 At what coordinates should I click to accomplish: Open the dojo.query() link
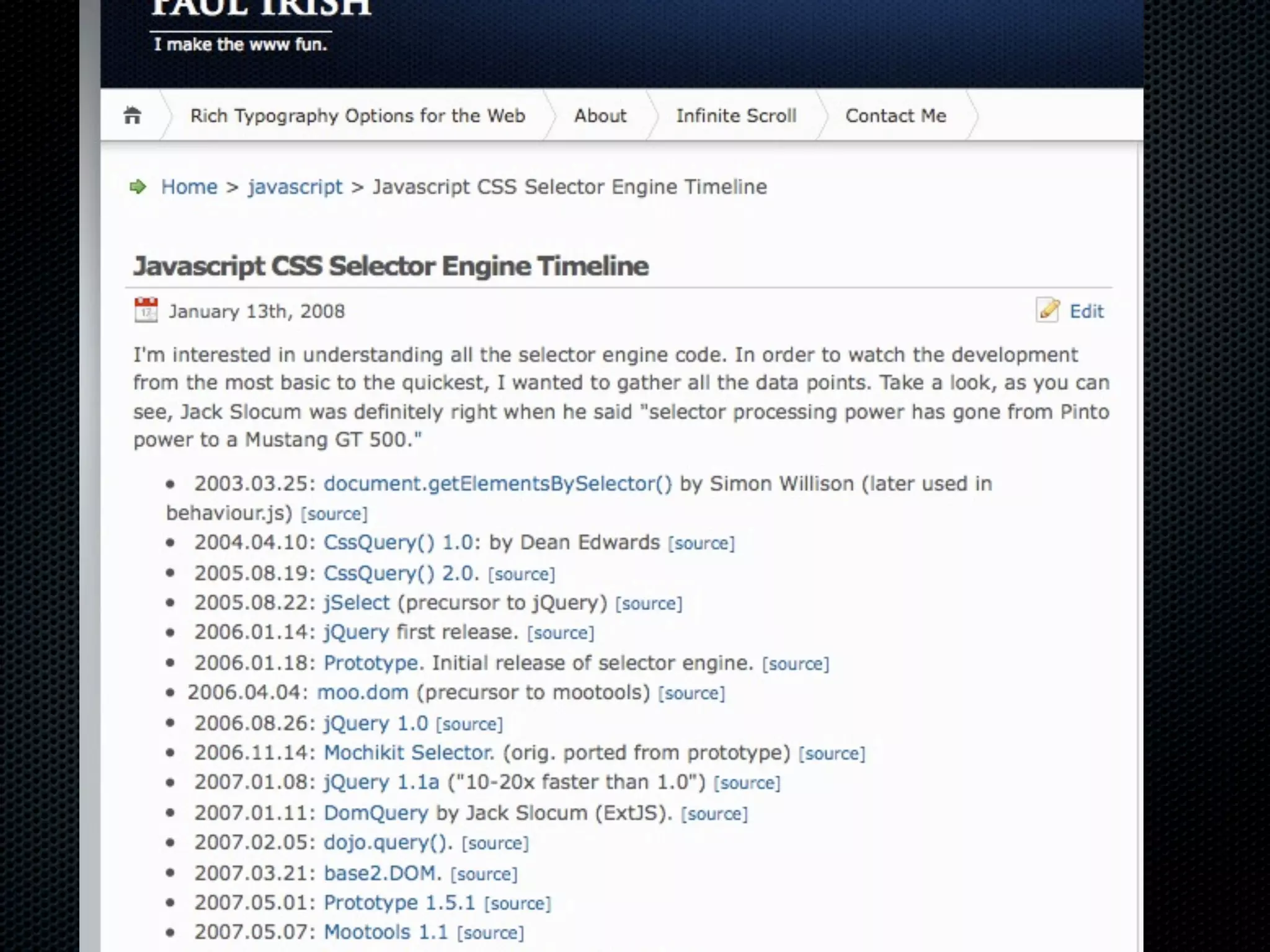(x=387, y=842)
